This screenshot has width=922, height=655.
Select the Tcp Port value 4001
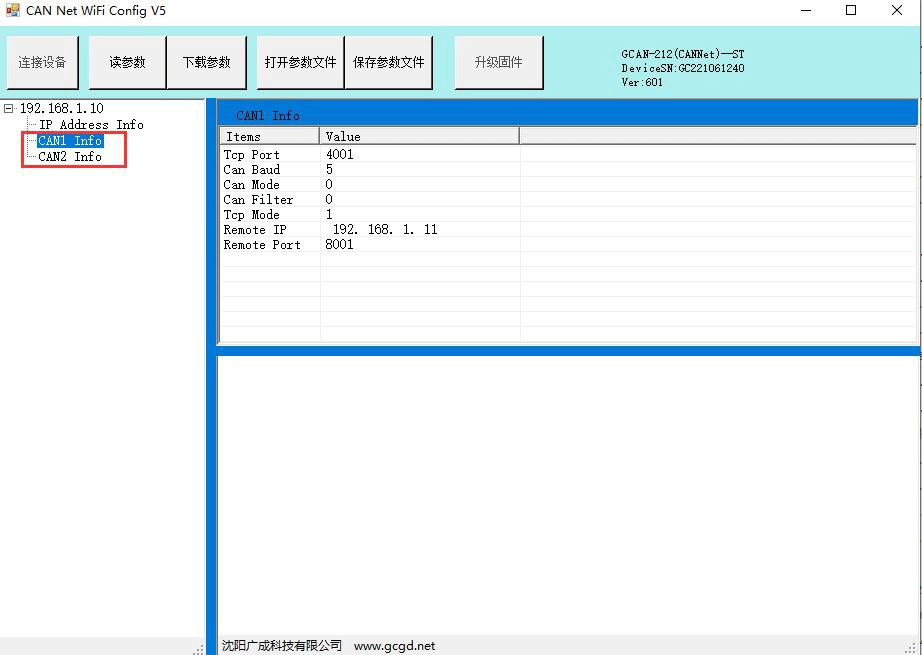tap(340, 155)
